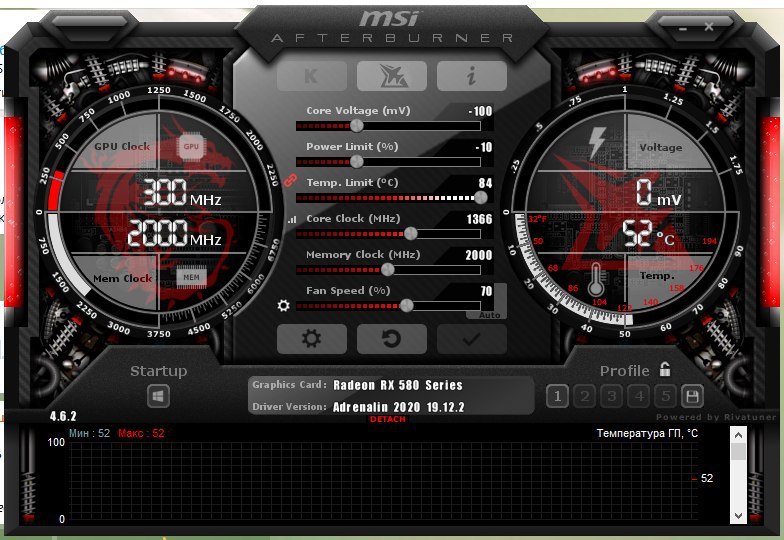The height and width of the screenshot is (540, 784).
Task: Click the Powered by Rivatuner text
Action: (x=716, y=416)
